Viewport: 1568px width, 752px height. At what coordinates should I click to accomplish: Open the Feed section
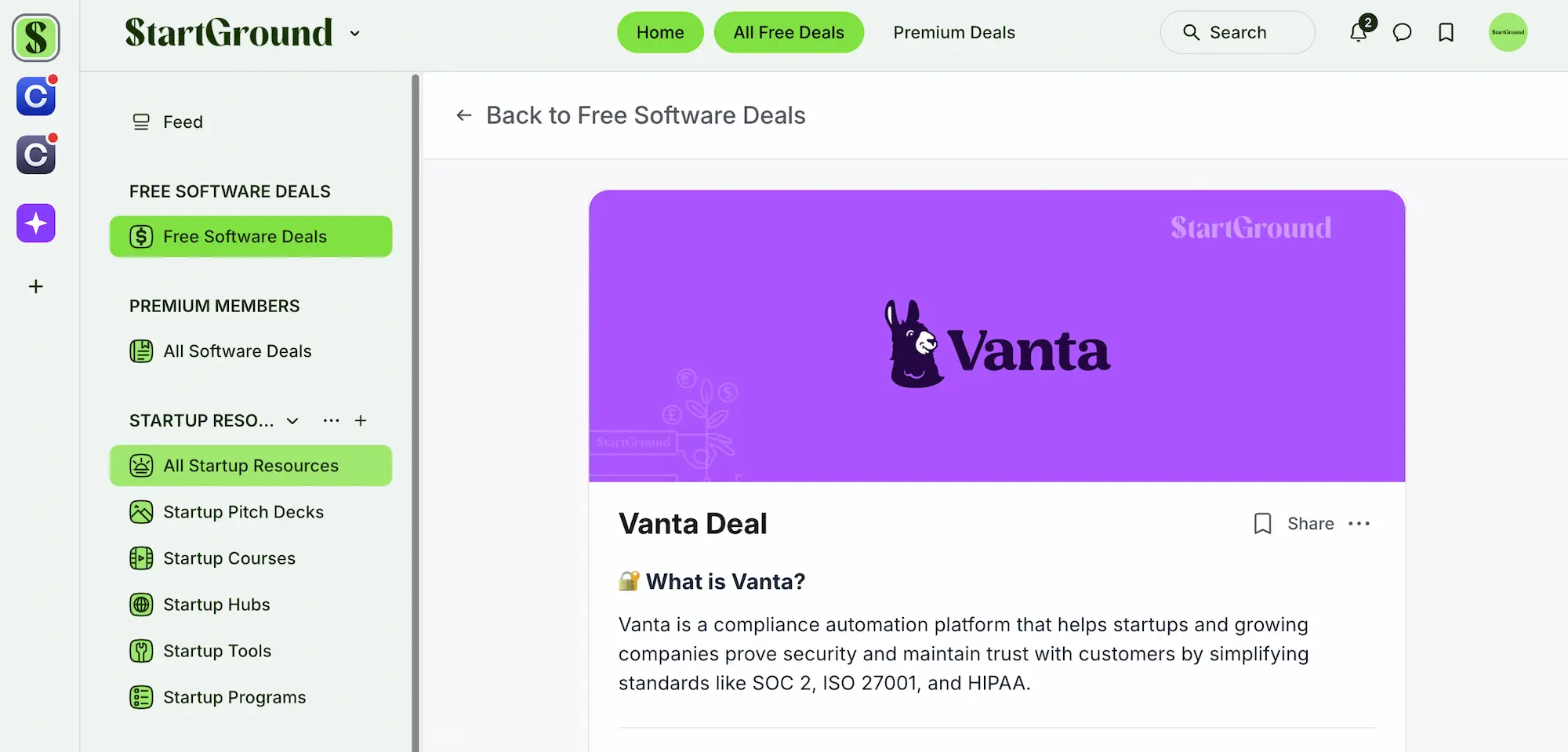coord(183,122)
